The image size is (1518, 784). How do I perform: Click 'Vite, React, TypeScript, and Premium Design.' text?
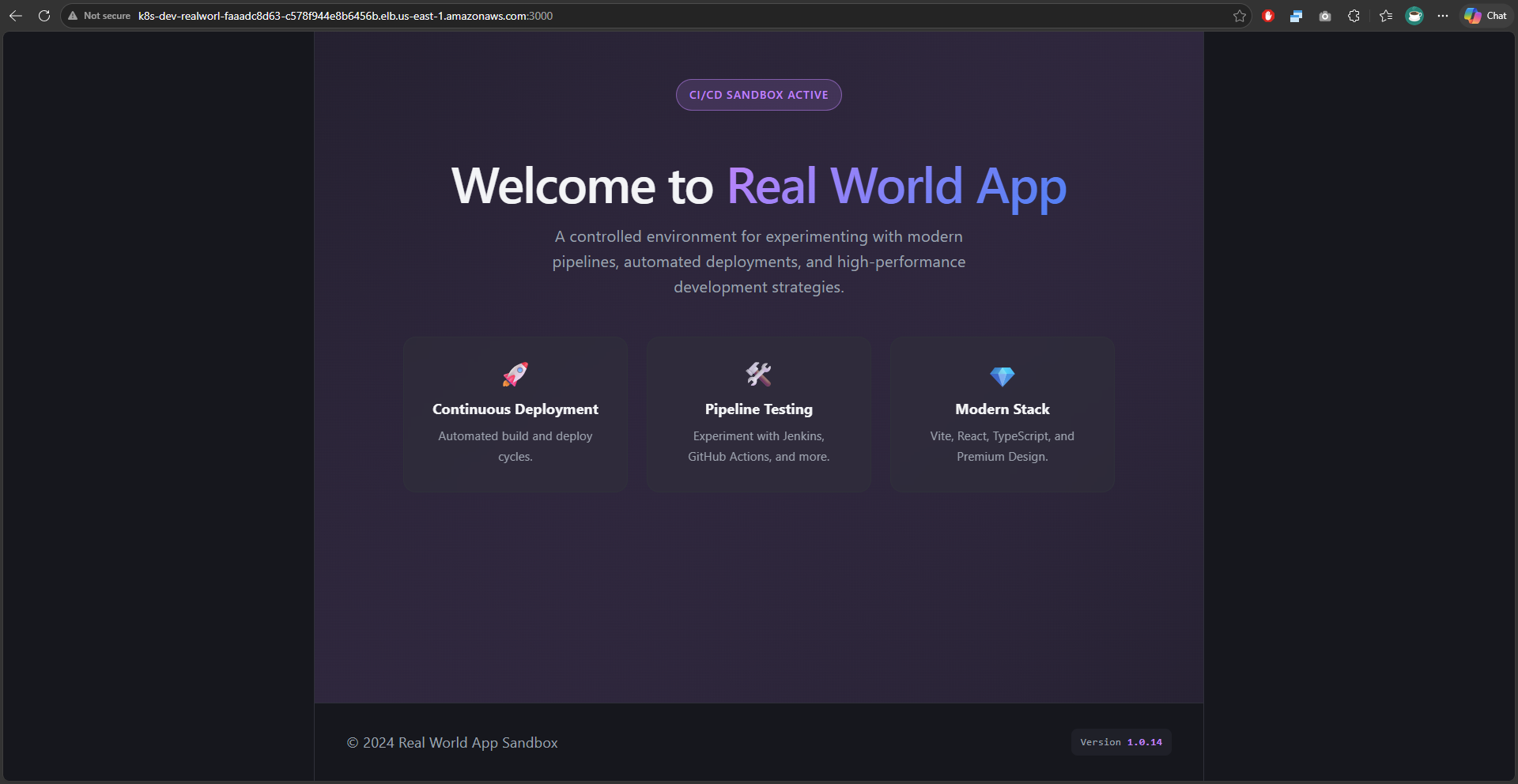[x=1003, y=447]
